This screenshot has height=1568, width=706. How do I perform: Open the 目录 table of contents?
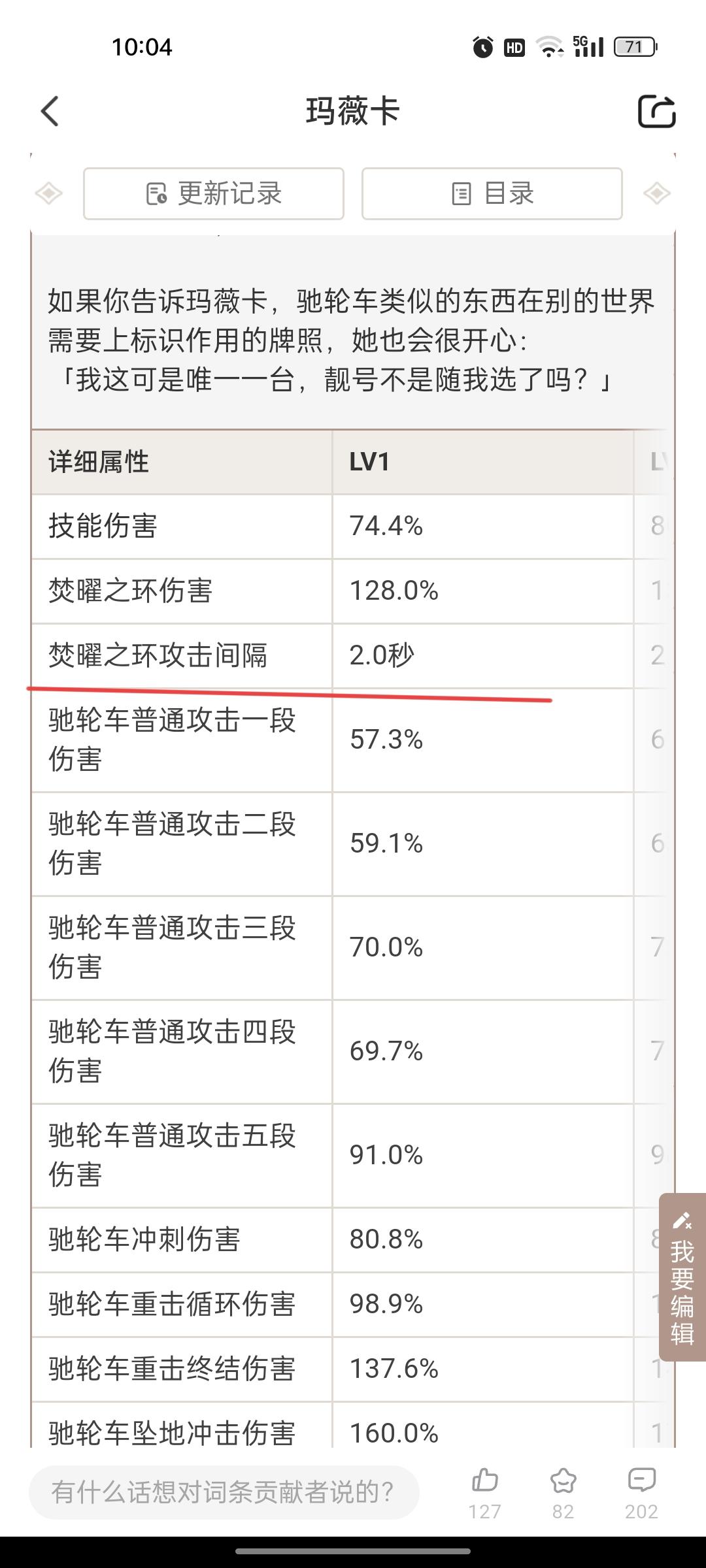pos(492,193)
